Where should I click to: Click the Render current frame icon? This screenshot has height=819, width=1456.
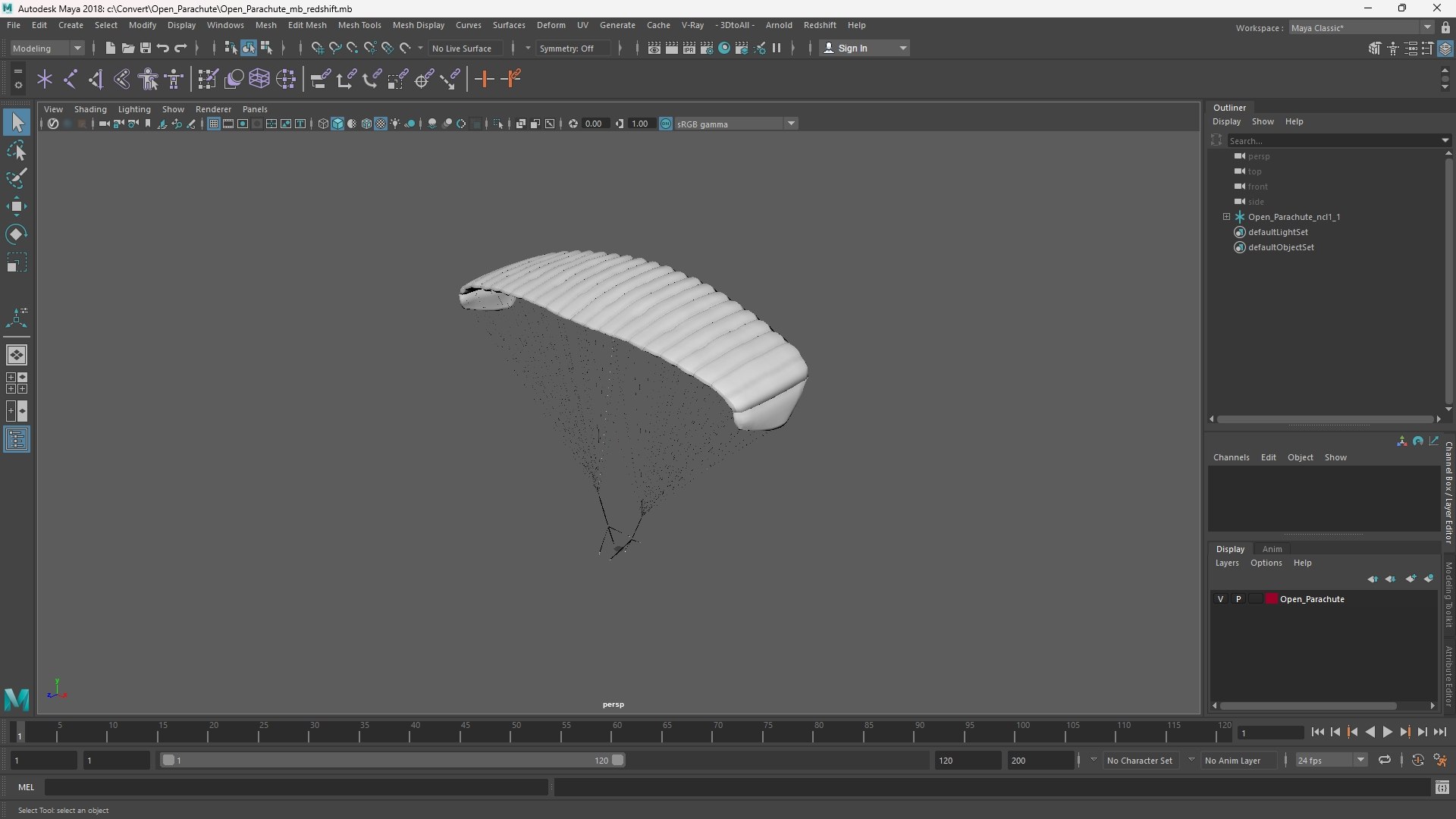click(x=671, y=48)
